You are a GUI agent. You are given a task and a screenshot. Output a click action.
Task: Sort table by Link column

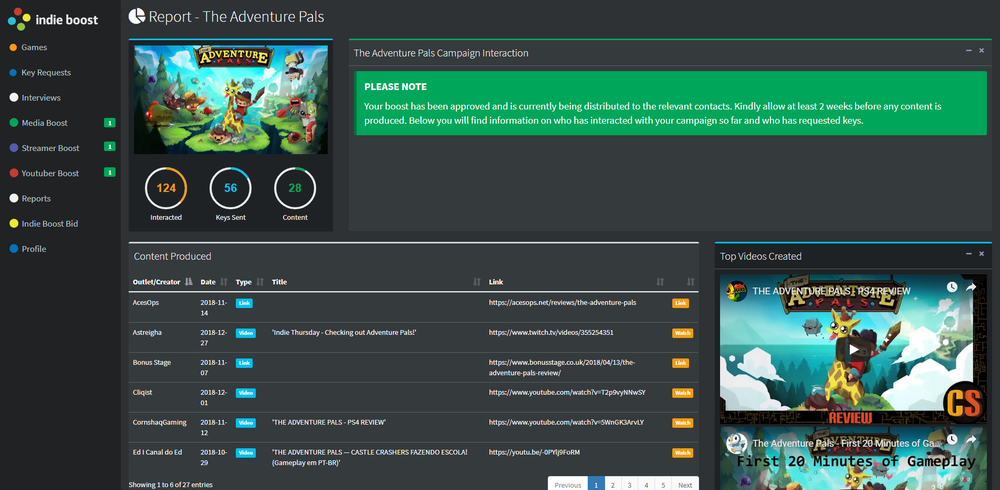point(577,281)
